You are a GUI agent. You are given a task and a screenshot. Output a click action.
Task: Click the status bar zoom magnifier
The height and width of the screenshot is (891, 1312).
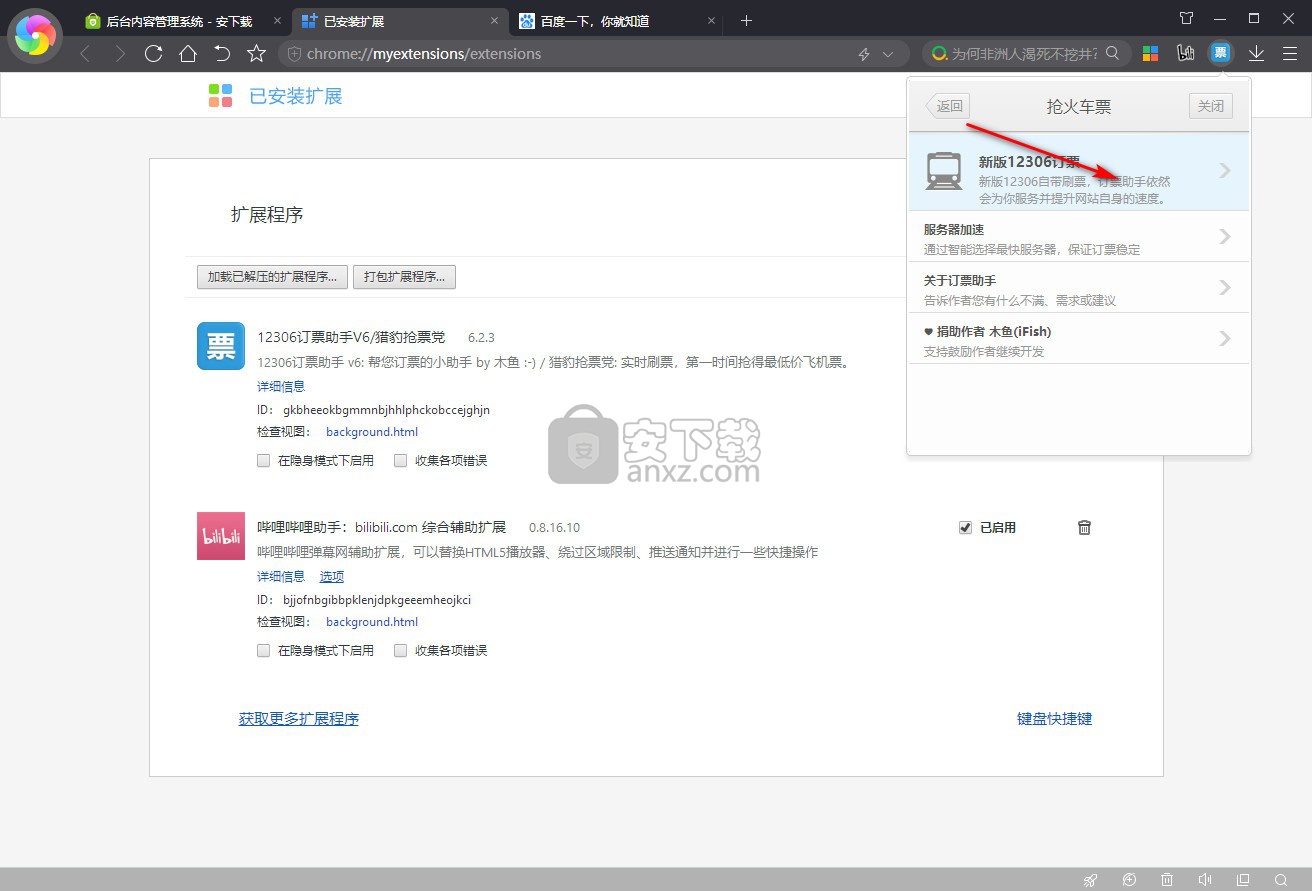[x=1281, y=880]
